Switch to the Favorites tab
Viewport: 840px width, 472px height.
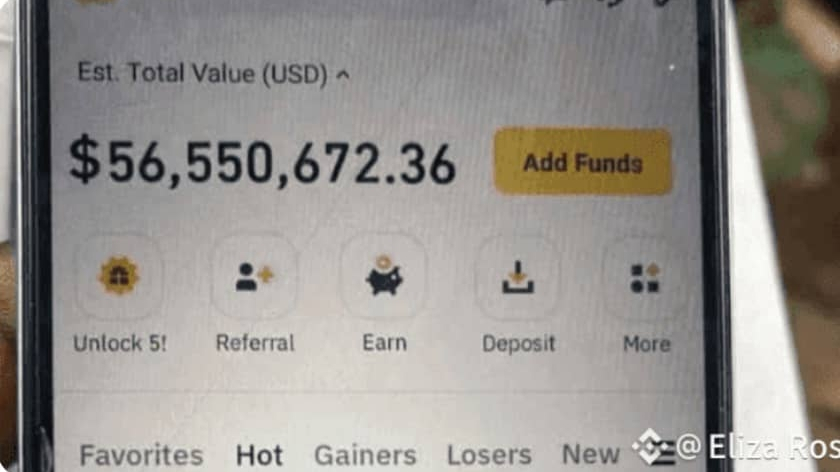(141, 456)
